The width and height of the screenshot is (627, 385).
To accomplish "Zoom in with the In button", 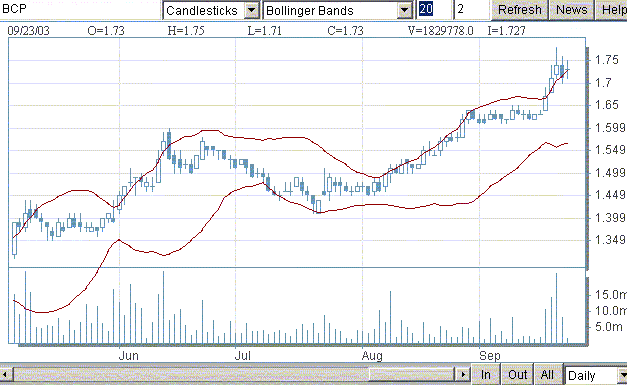I will click(x=485, y=375).
